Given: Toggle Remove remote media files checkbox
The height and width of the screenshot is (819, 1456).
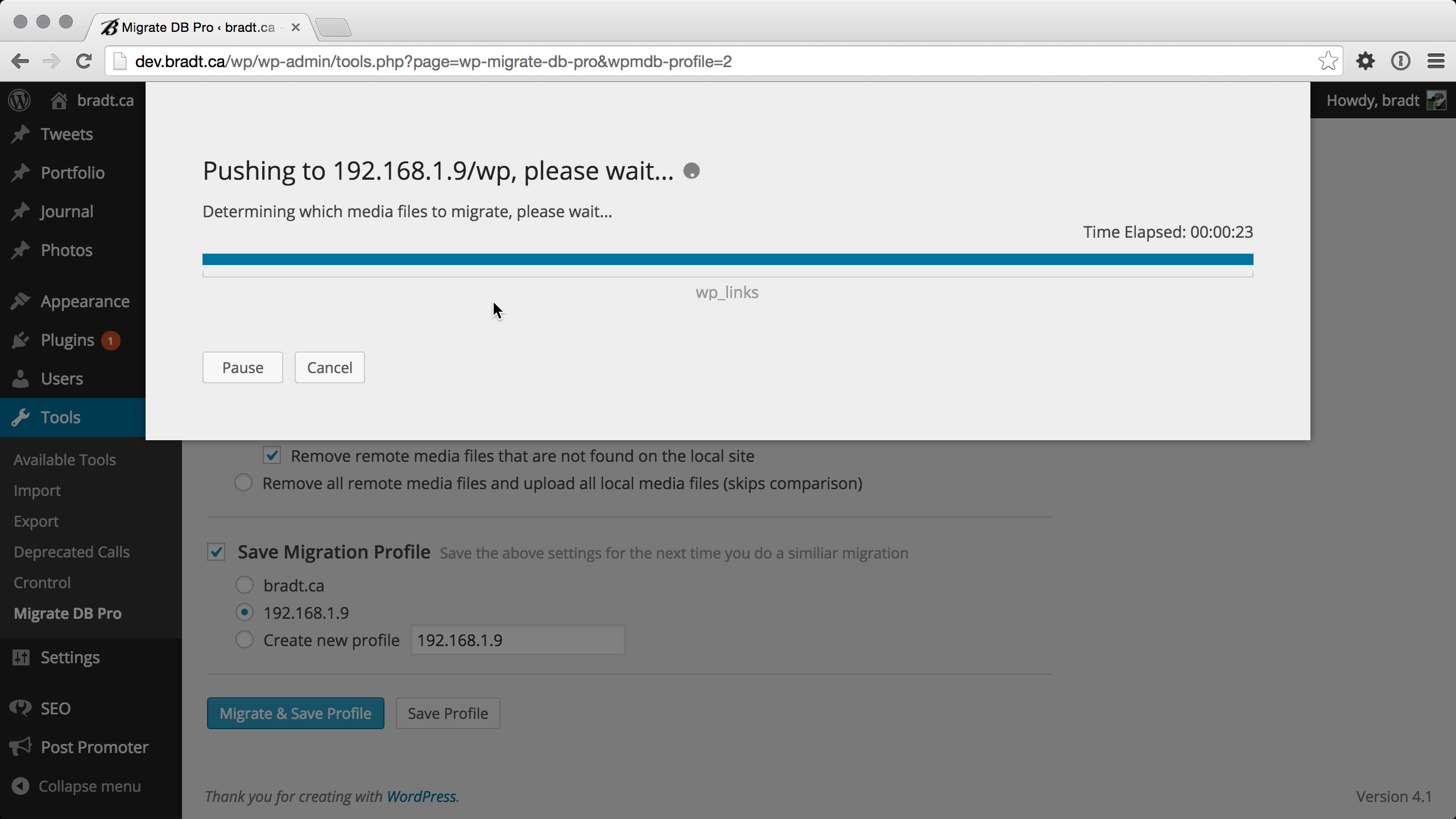Looking at the screenshot, I should coord(271,455).
